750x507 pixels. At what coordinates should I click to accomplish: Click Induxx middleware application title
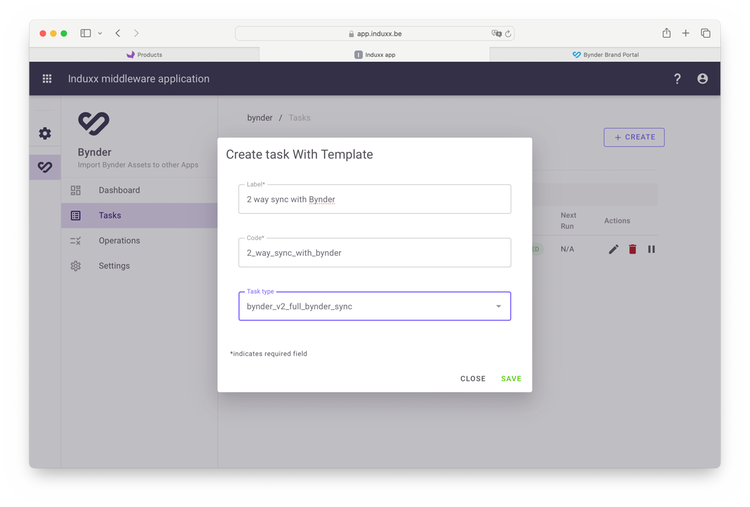tap(139, 79)
